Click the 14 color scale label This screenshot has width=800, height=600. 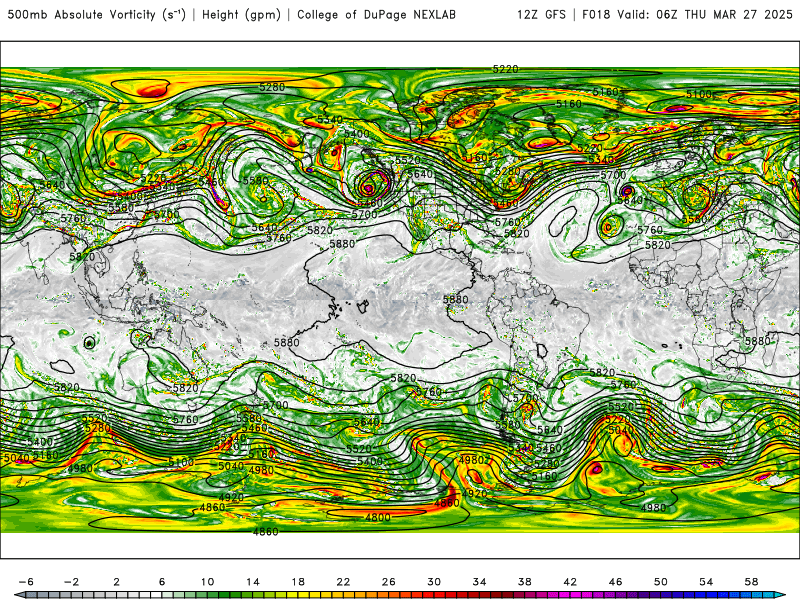[x=253, y=582]
